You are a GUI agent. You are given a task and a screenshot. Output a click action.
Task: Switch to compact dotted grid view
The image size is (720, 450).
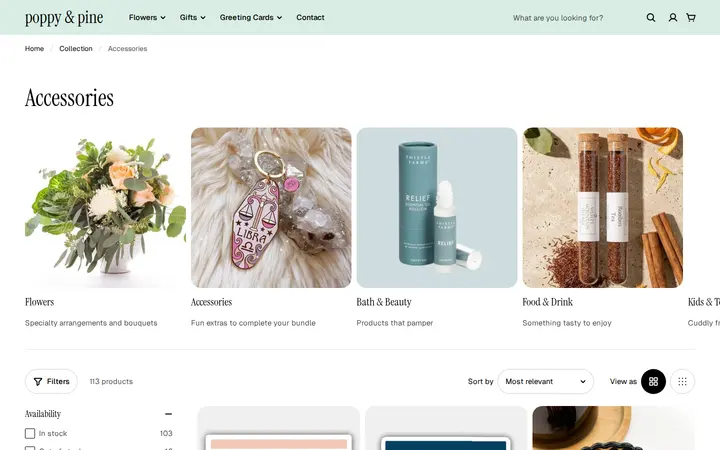[682, 382]
